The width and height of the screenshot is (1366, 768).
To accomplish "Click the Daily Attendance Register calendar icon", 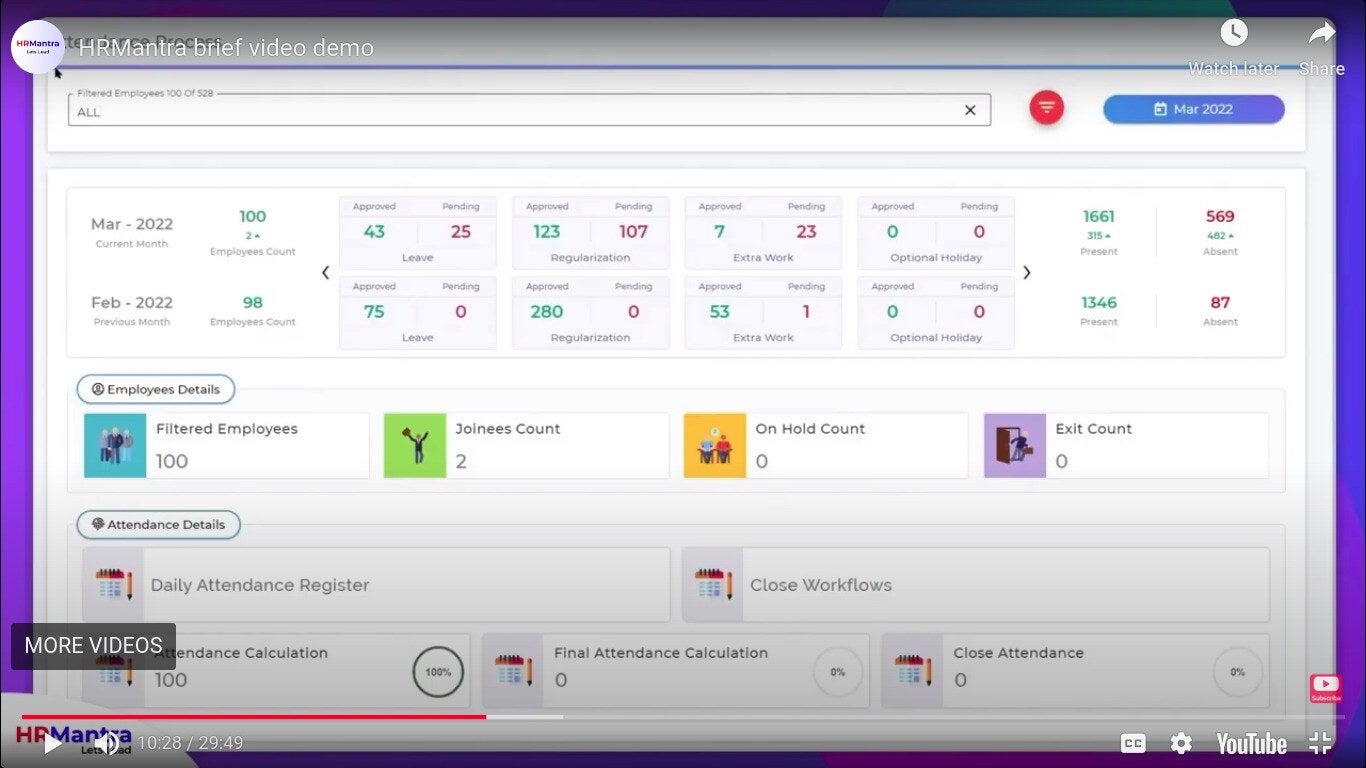I will 114,584.
